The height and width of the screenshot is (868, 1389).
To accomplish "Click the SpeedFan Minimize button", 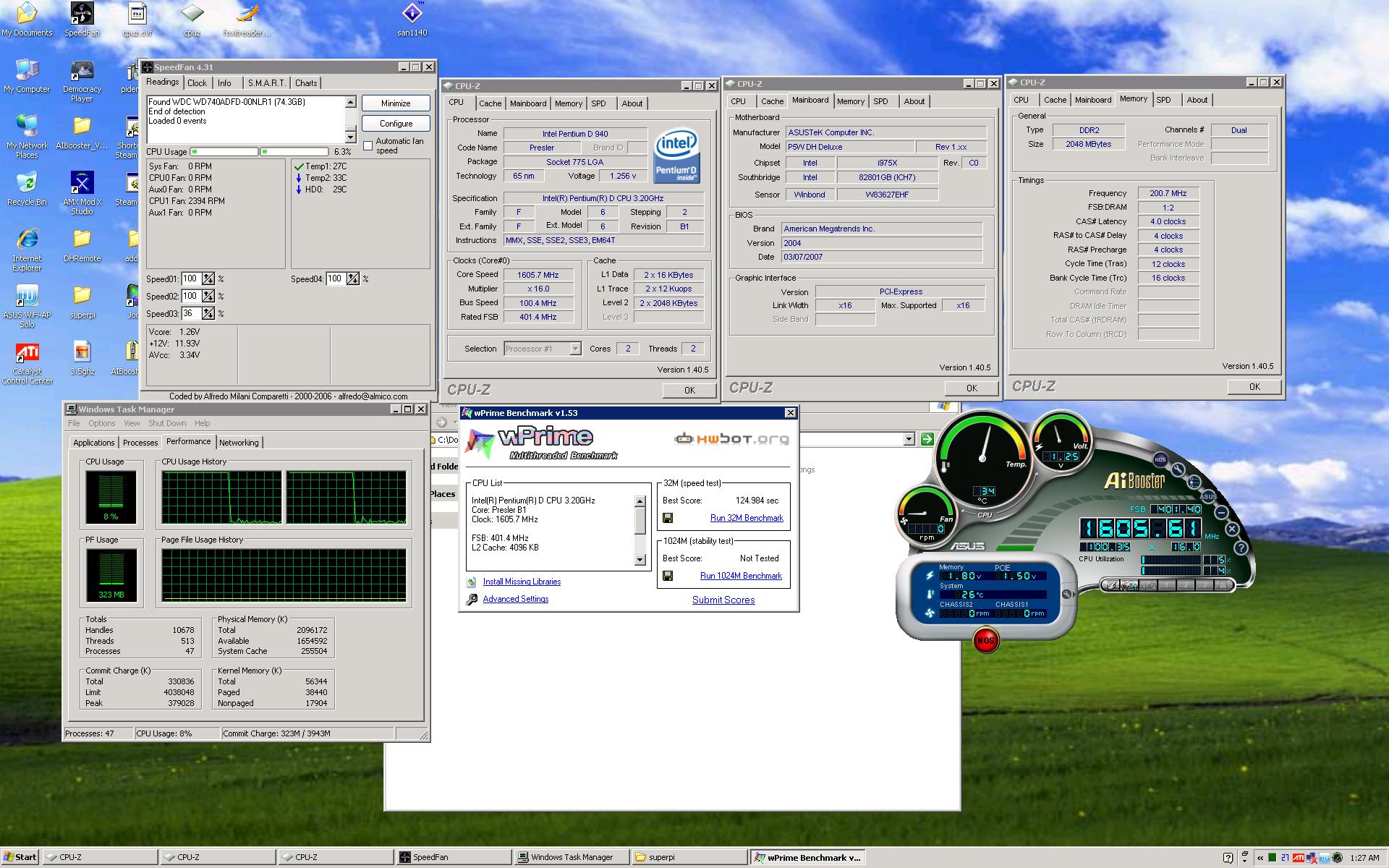I will (x=396, y=103).
